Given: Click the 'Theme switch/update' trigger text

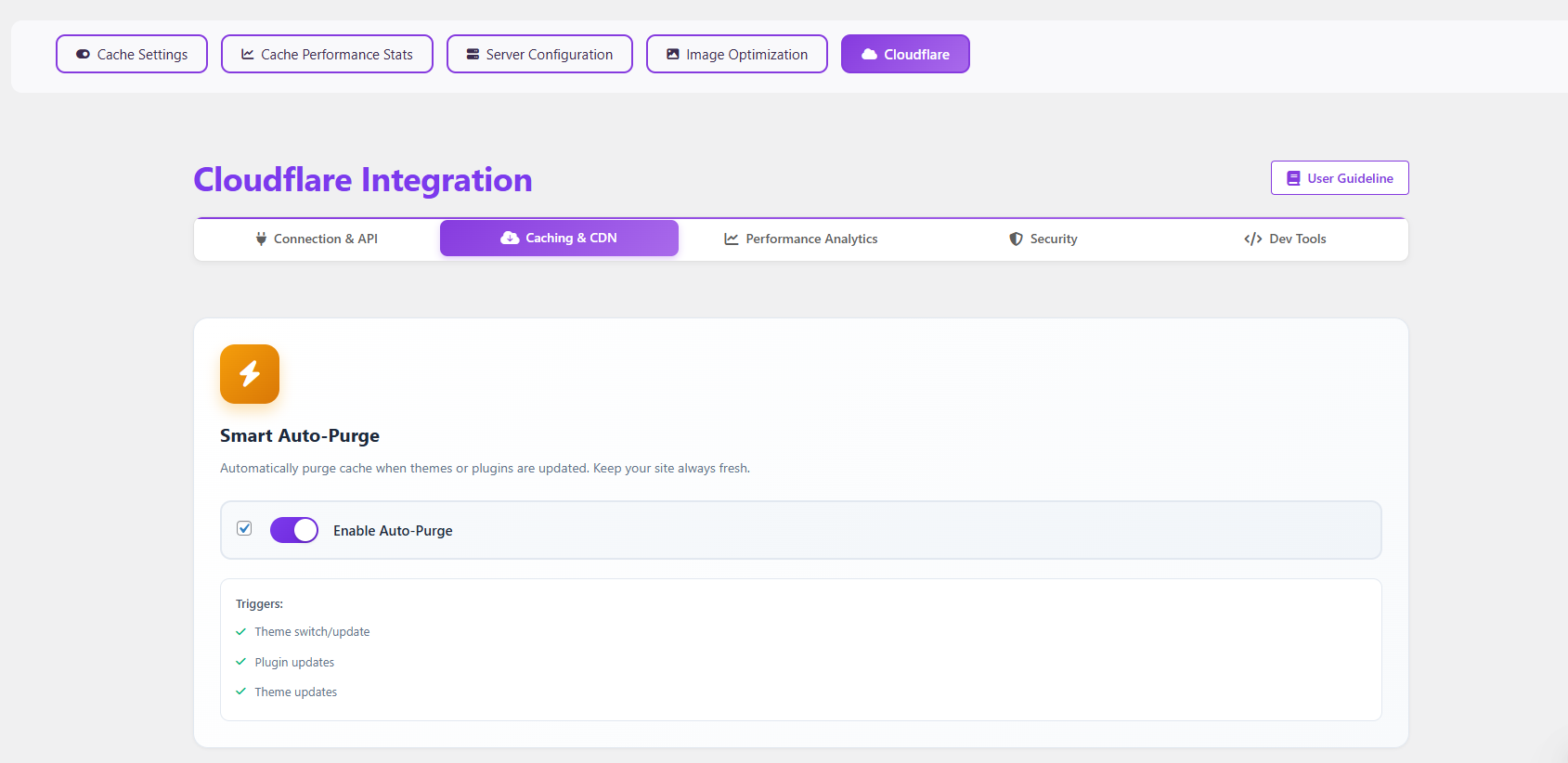Looking at the screenshot, I should tap(312, 632).
